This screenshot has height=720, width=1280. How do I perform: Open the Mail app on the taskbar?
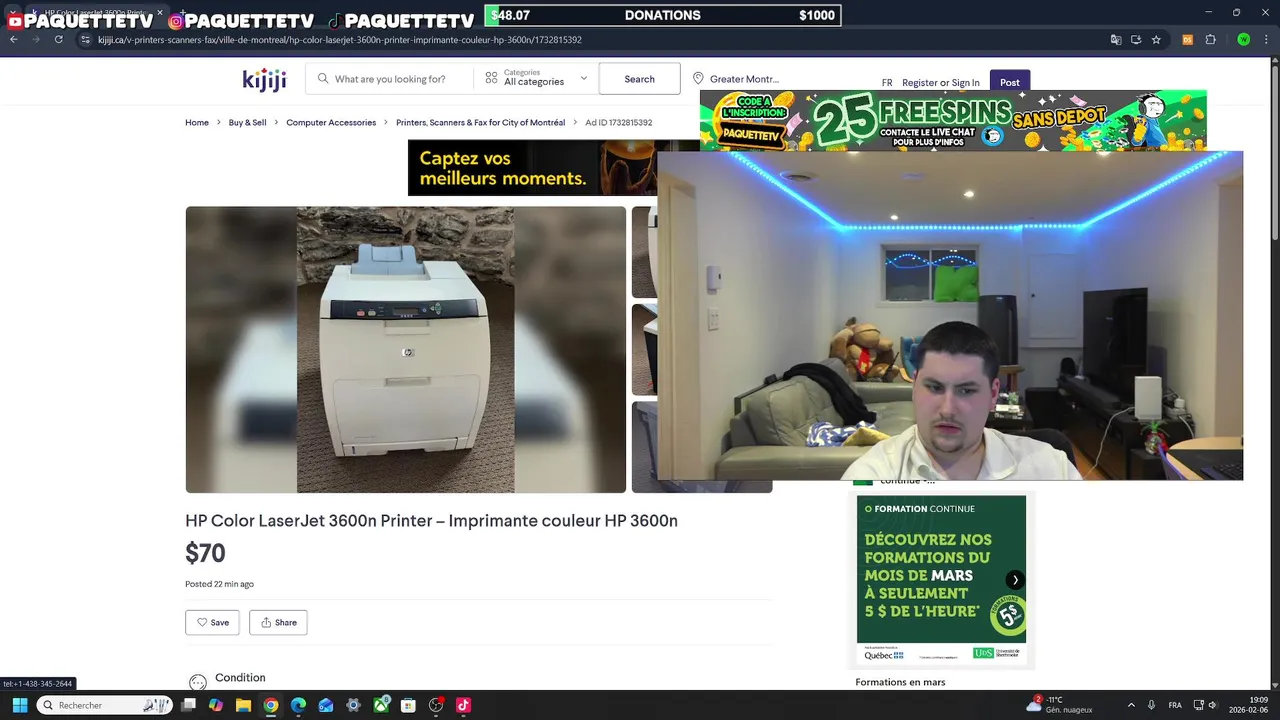coord(326,705)
